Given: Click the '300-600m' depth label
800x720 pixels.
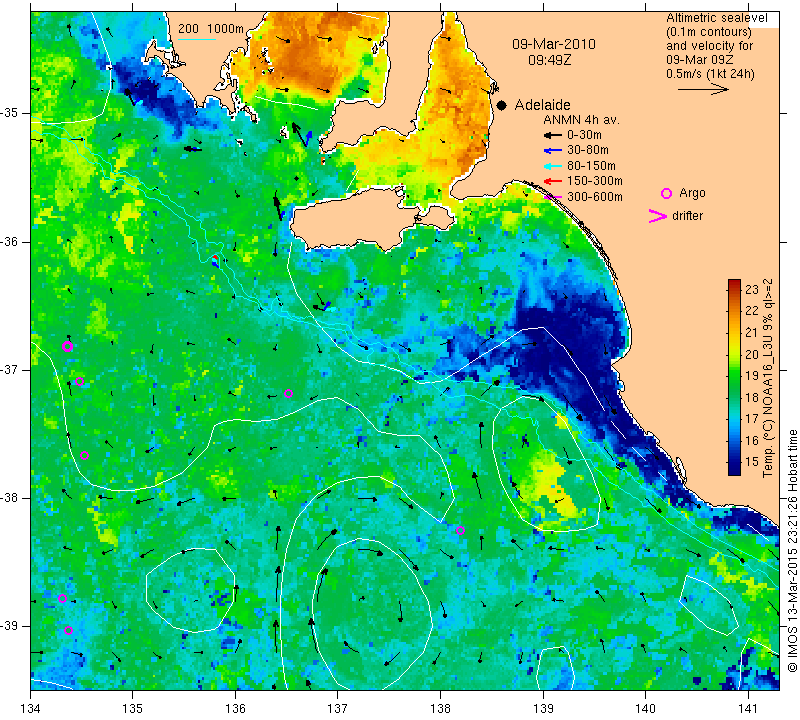Looking at the screenshot, I should [x=594, y=197].
